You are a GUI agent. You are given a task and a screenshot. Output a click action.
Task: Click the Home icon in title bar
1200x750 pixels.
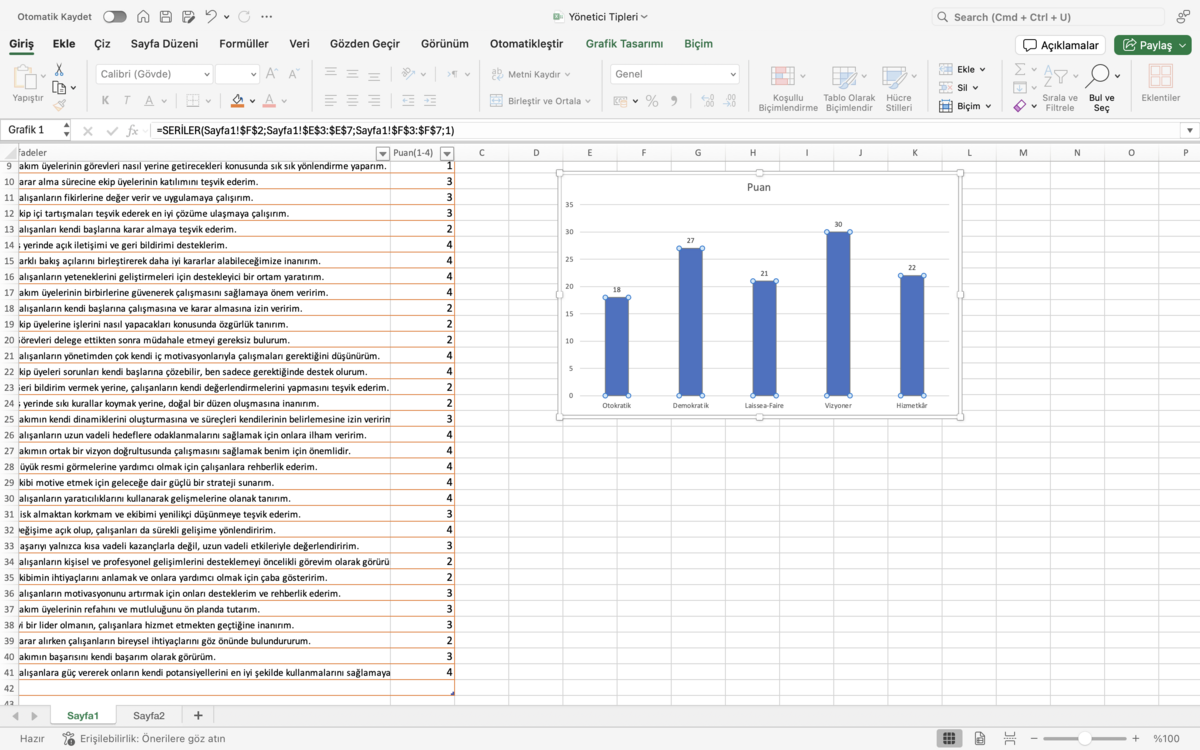click(144, 17)
